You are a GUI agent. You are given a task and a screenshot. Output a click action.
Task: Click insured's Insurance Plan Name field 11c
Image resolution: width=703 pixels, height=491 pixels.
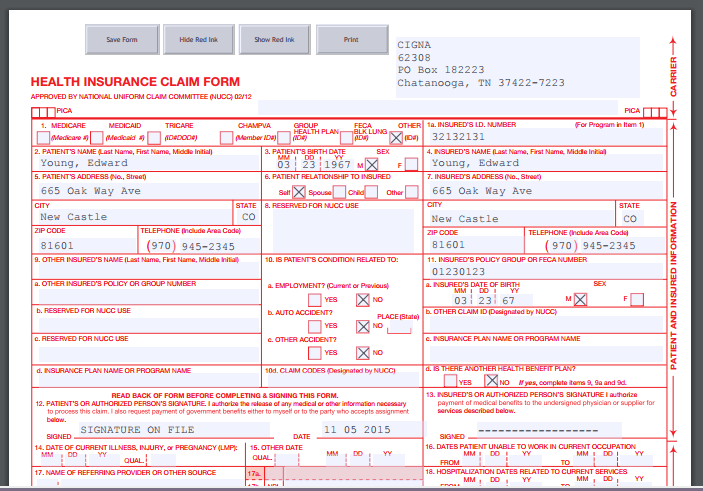(546, 353)
